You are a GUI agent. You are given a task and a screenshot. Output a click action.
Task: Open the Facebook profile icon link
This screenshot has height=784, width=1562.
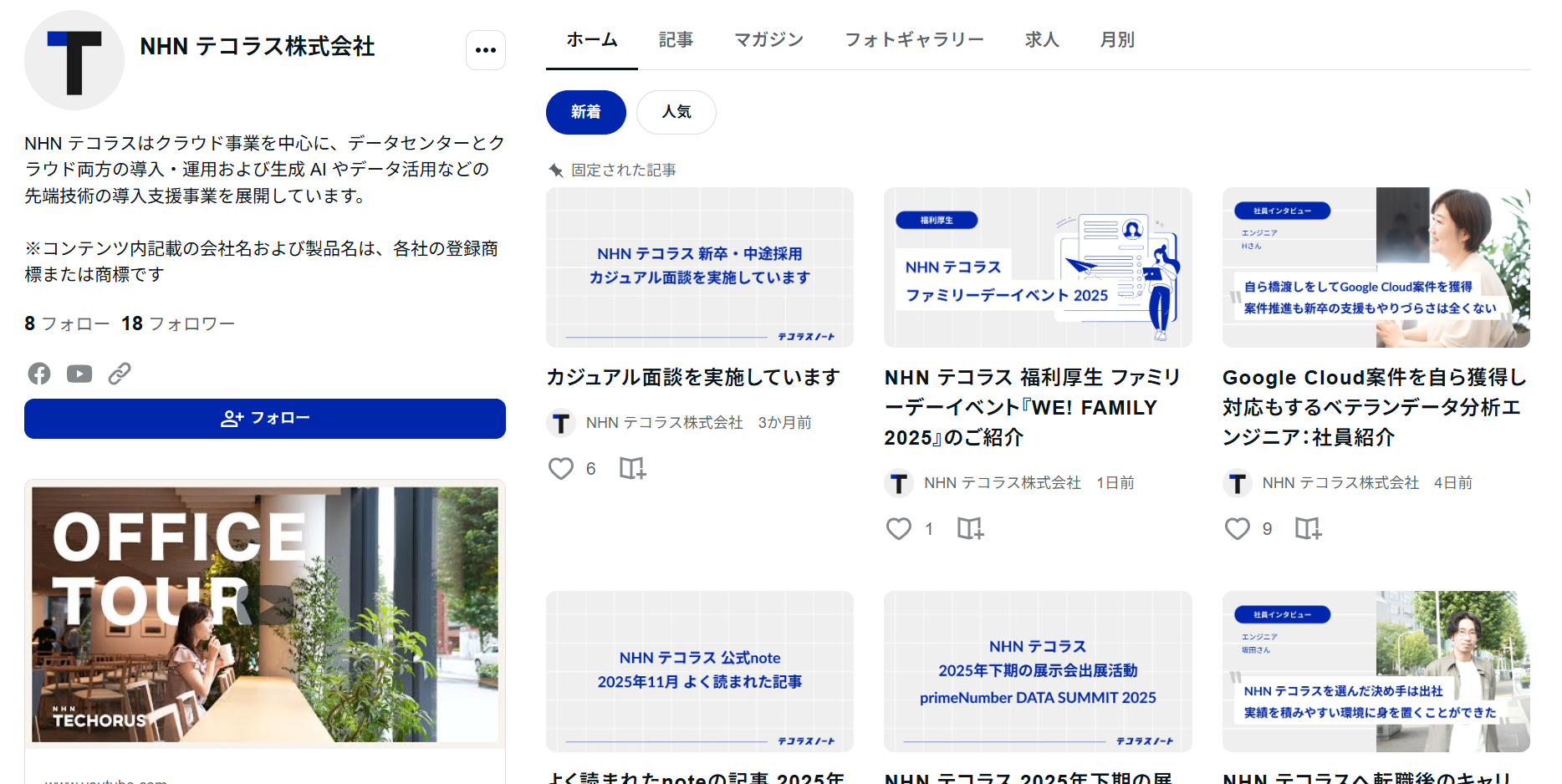39,374
